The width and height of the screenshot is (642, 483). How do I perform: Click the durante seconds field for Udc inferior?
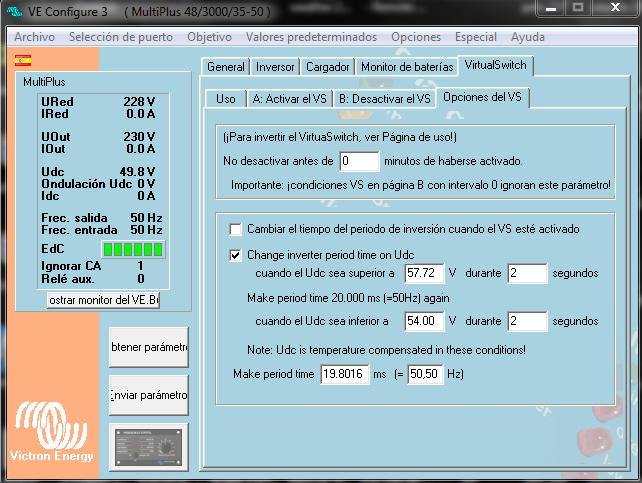527,321
